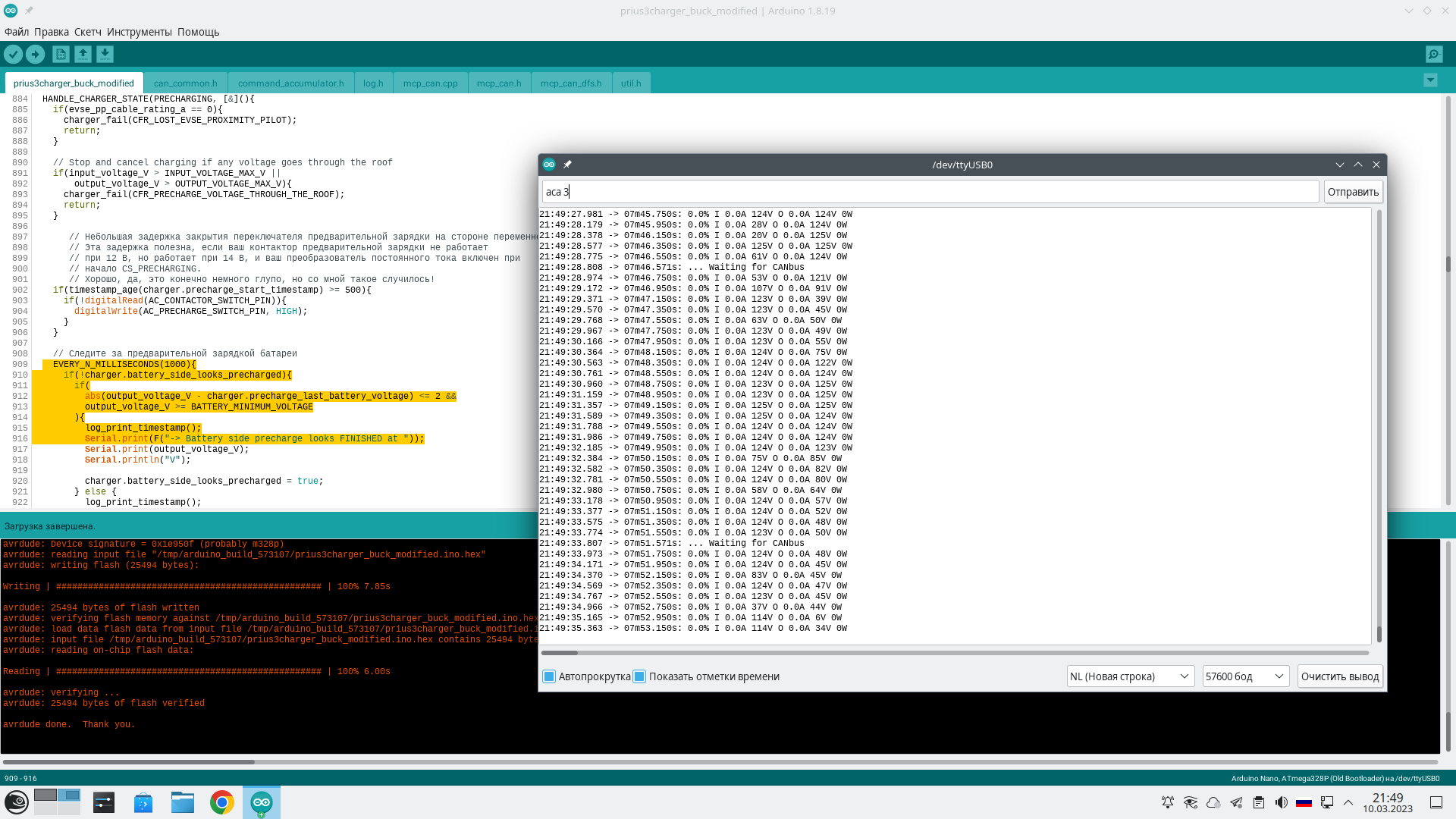Toggle the Автопрокрутка checkbox
Viewport: 1456px width, 819px height.
tap(550, 676)
